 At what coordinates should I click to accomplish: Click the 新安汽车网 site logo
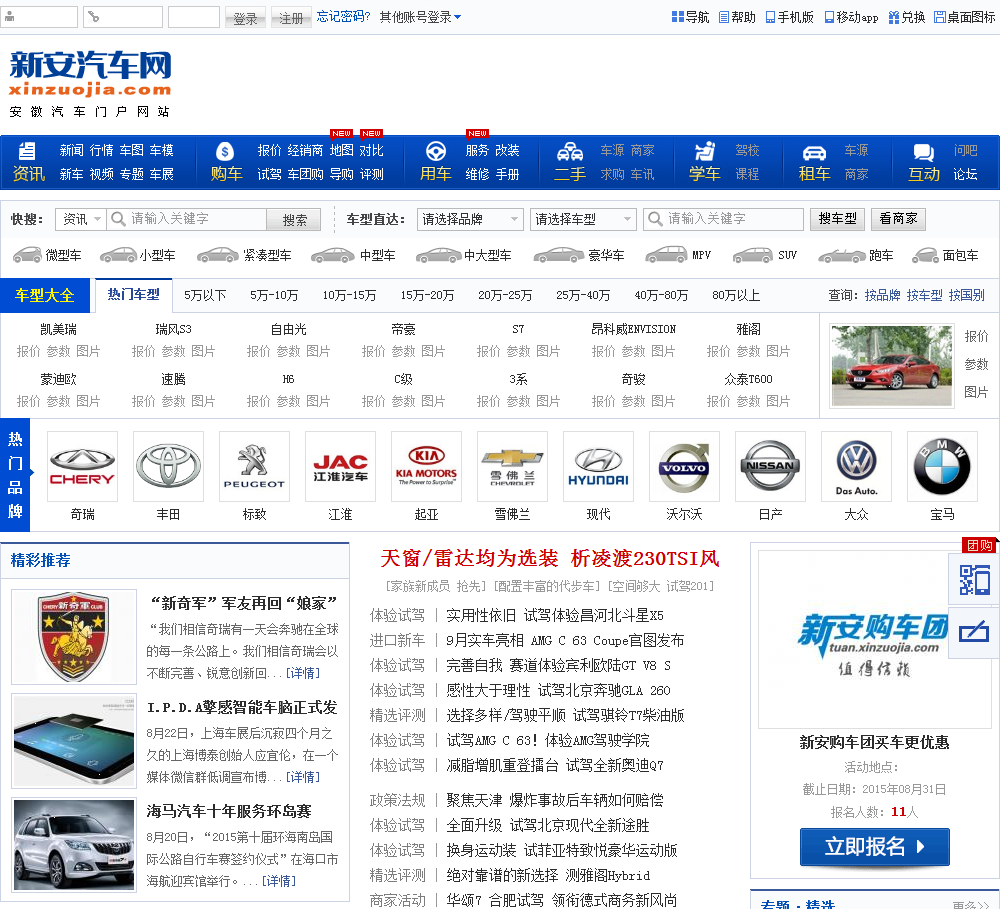pyautogui.click(x=91, y=83)
